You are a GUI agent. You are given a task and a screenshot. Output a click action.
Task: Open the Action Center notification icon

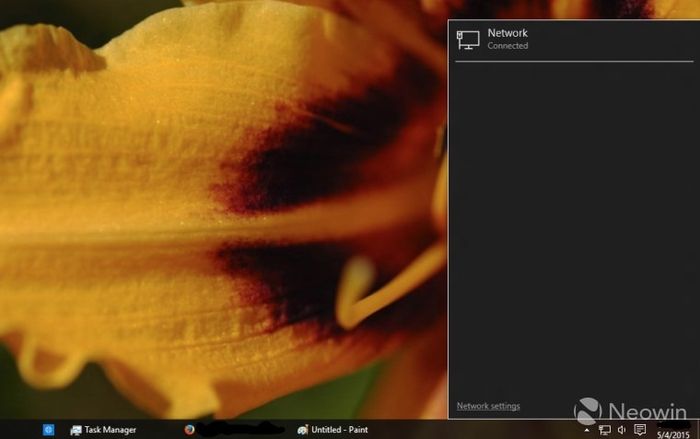(640, 430)
